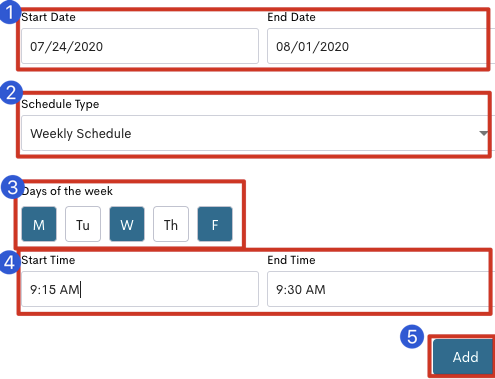Click the Start Date field showing 07/24/2020
Viewport: 495px width, 379px height.
pyautogui.click(x=140, y=46)
